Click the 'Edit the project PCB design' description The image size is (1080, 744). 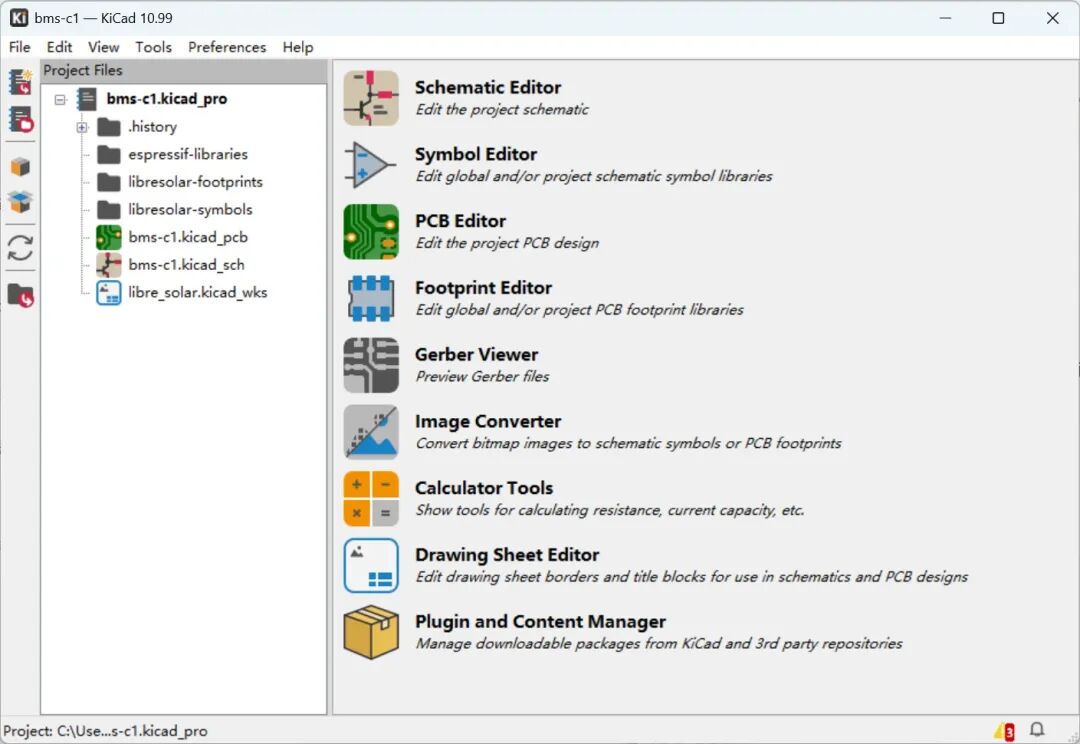[x=507, y=243]
